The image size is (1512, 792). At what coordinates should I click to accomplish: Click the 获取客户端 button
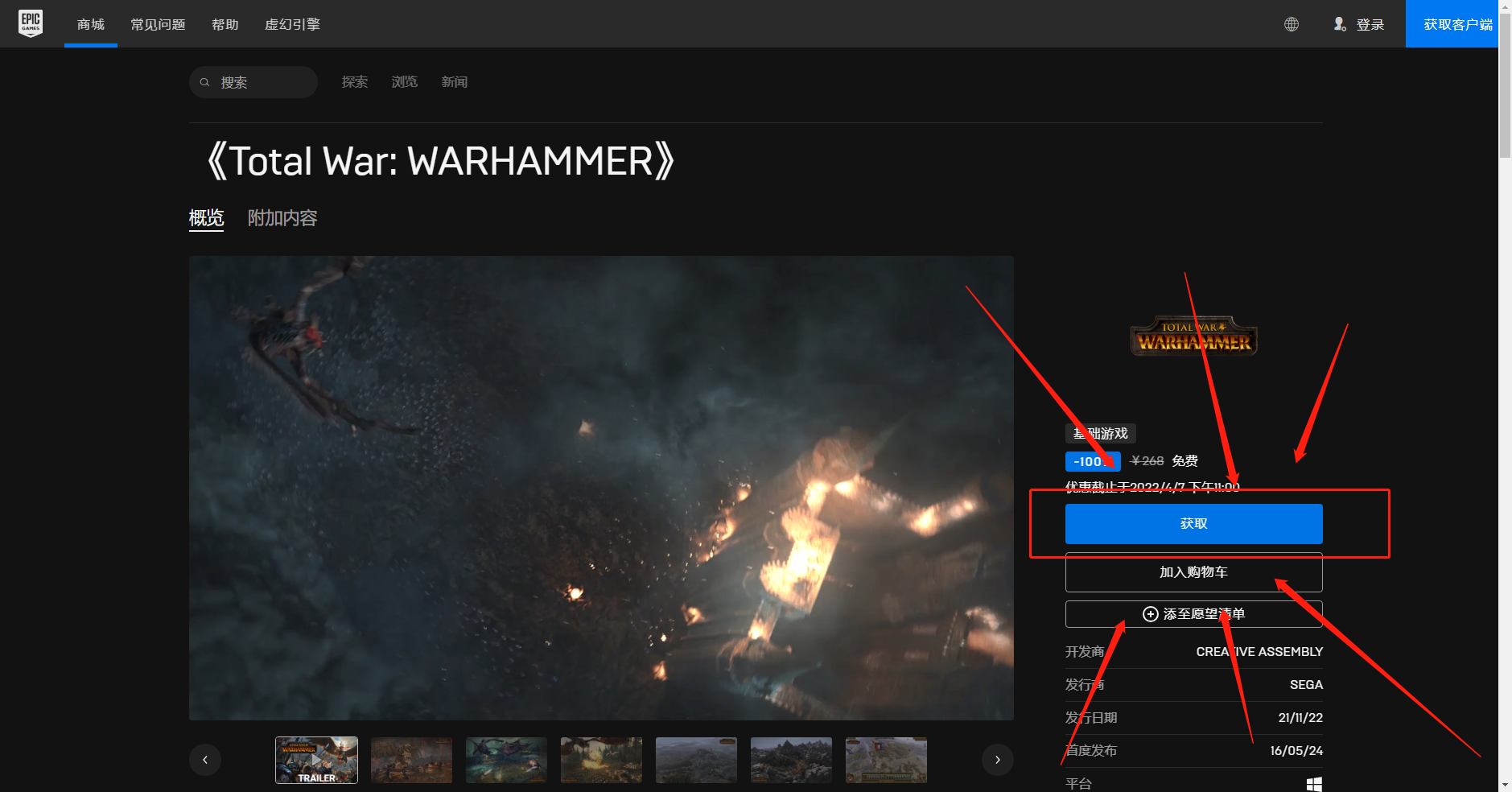[x=1452, y=23]
